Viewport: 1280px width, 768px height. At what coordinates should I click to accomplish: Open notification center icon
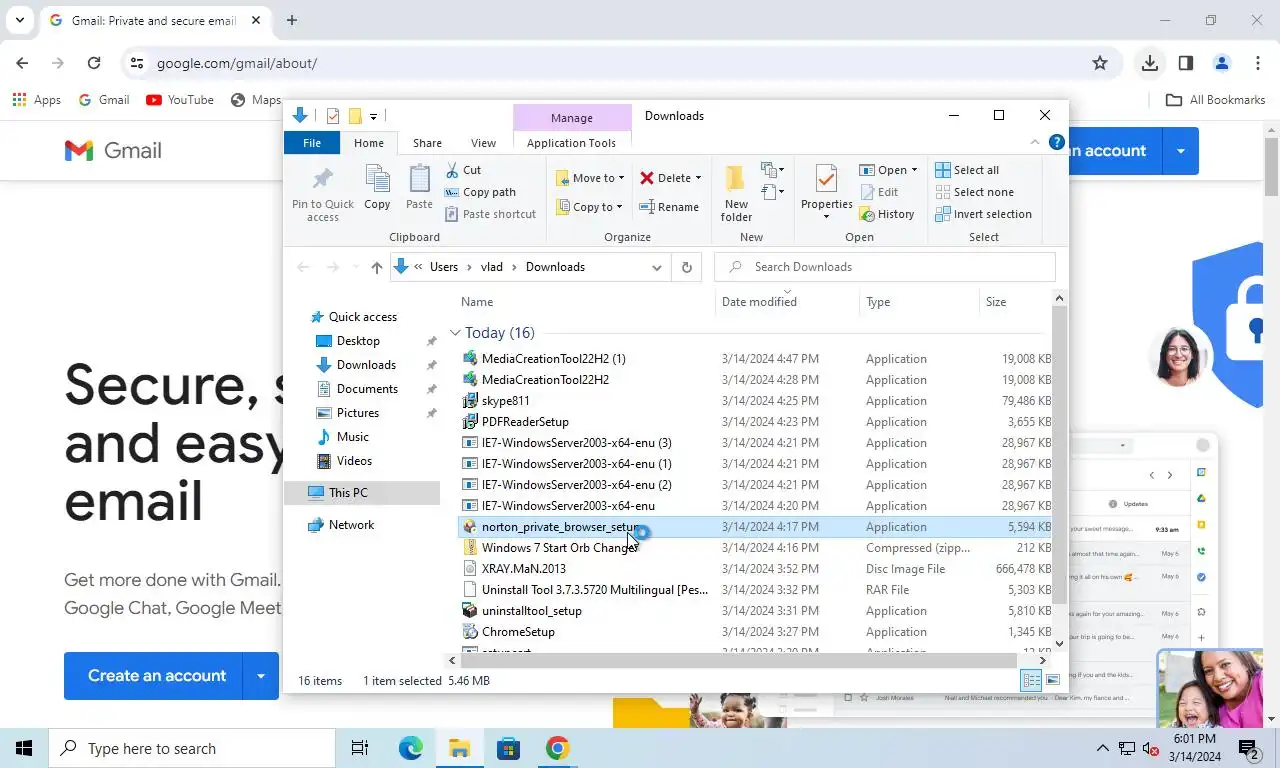[x=1249, y=748]
